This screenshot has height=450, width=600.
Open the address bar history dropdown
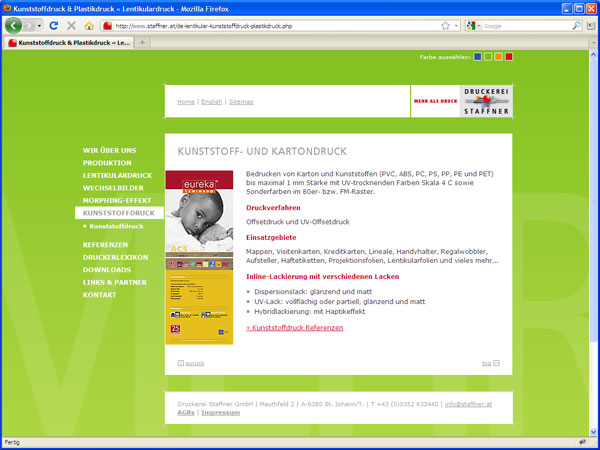click(x=456, y=26)
